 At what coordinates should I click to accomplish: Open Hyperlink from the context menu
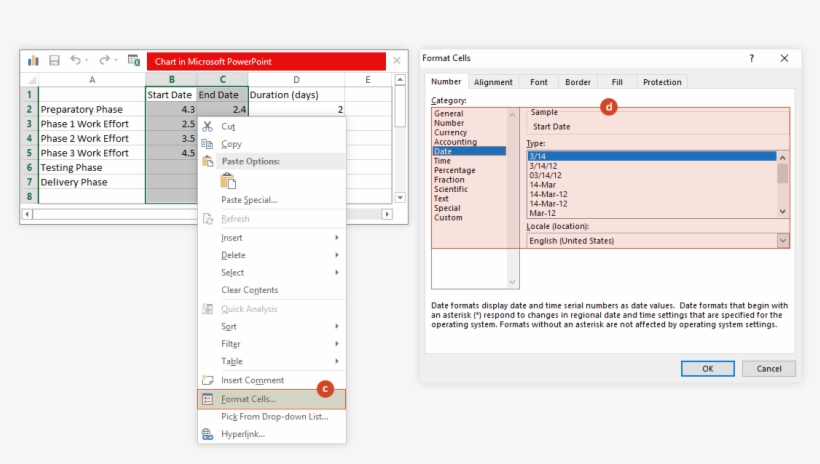[242, 434]
